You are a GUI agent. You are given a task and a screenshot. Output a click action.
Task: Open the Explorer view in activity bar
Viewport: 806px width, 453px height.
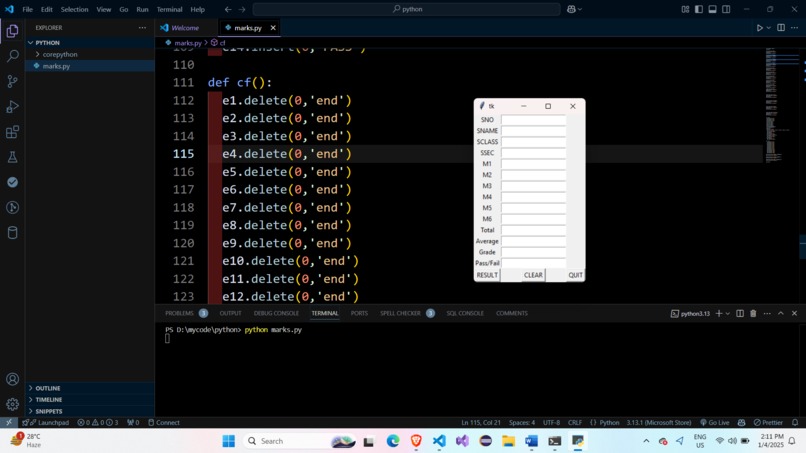pyautogui.click(x=12, y=31)
